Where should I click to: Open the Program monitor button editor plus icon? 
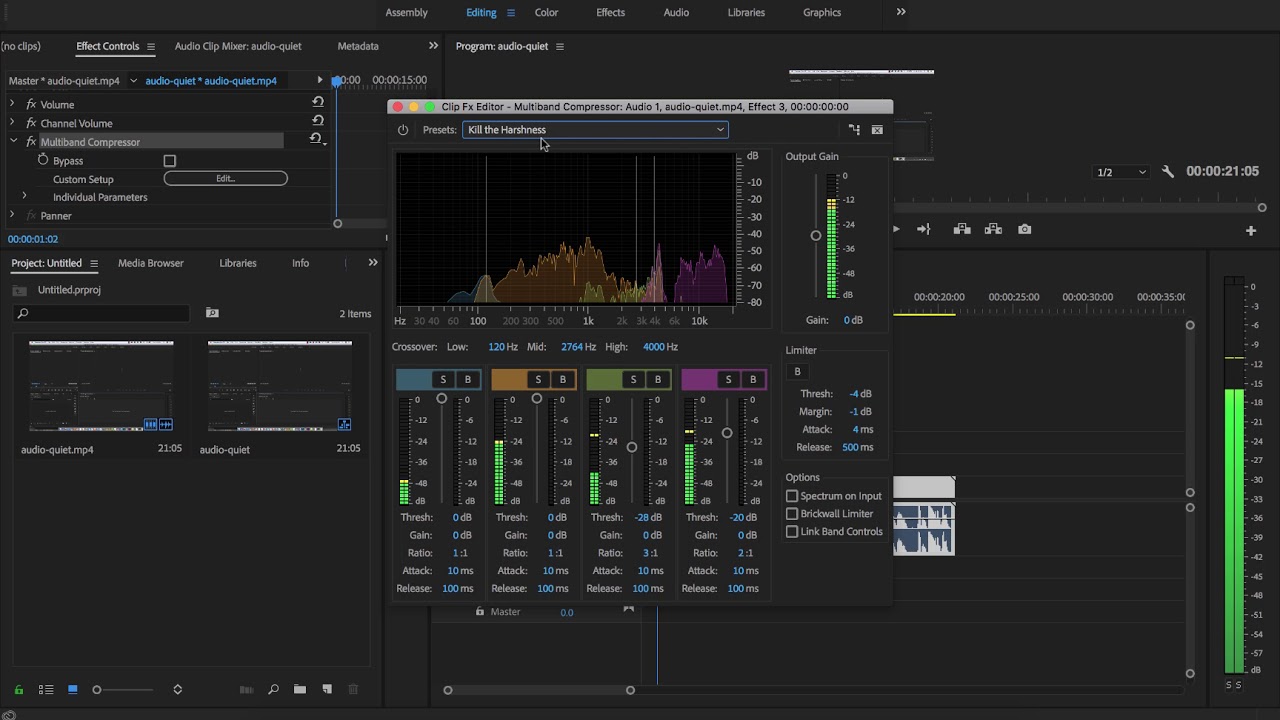tap(1250, 231)
